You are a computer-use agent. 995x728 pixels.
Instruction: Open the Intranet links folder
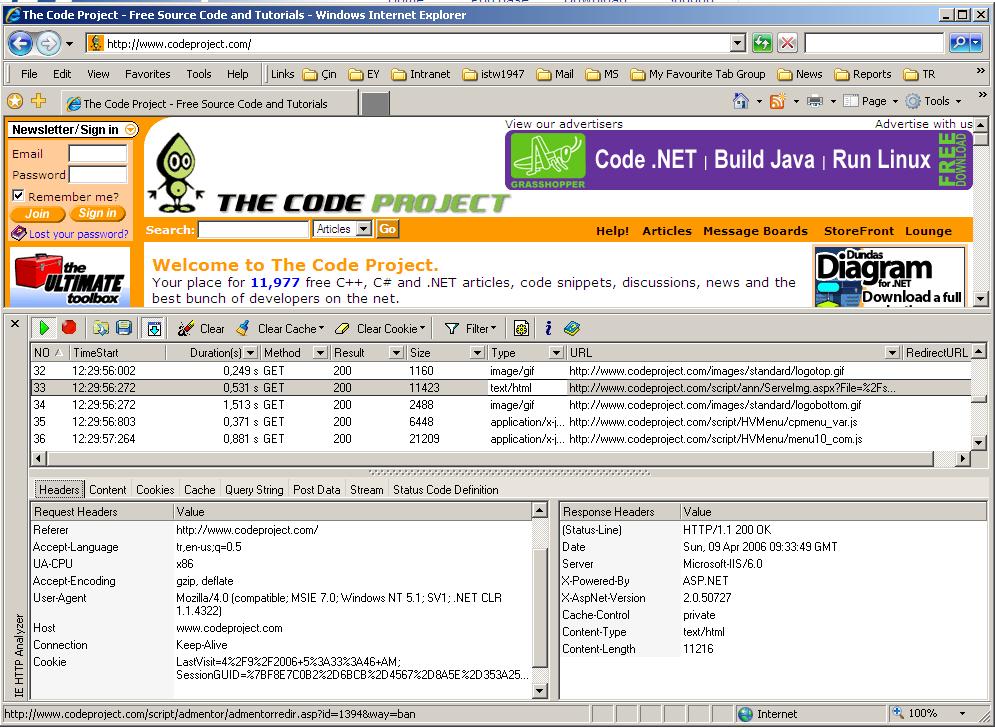click(421, 74)
